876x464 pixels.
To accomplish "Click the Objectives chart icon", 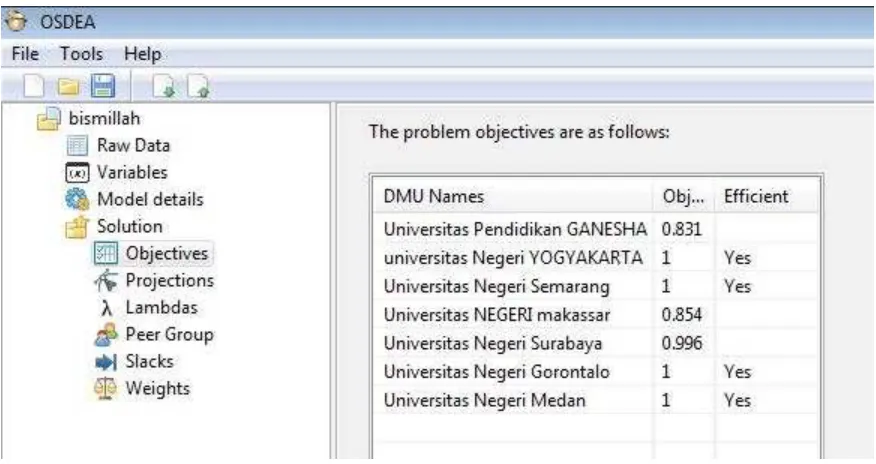I will (x=106, y=253).
